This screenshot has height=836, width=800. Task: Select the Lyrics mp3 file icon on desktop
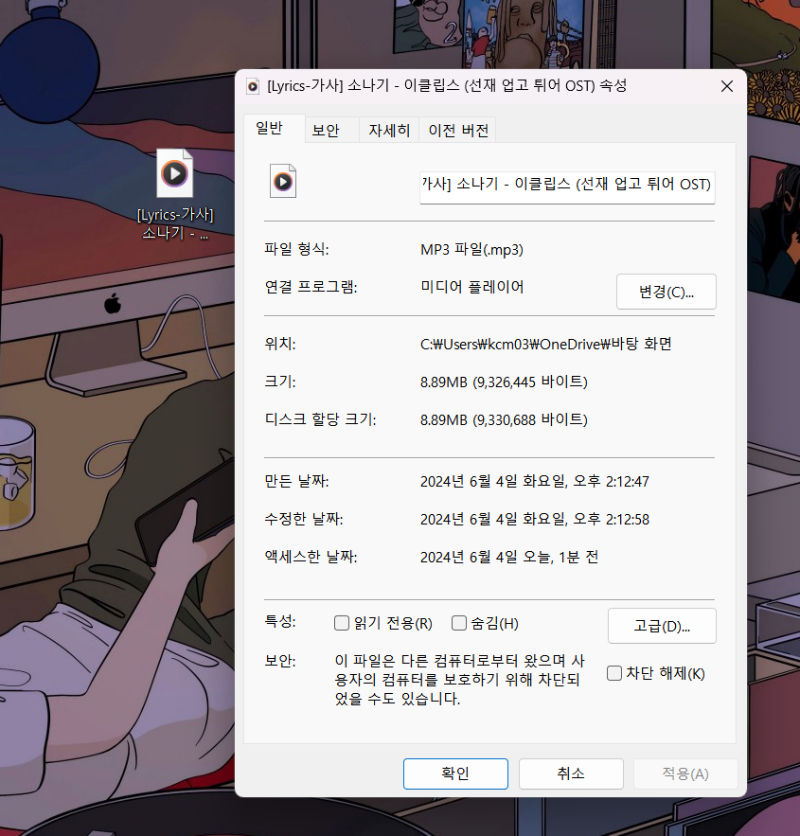click(x=174, y=173)
